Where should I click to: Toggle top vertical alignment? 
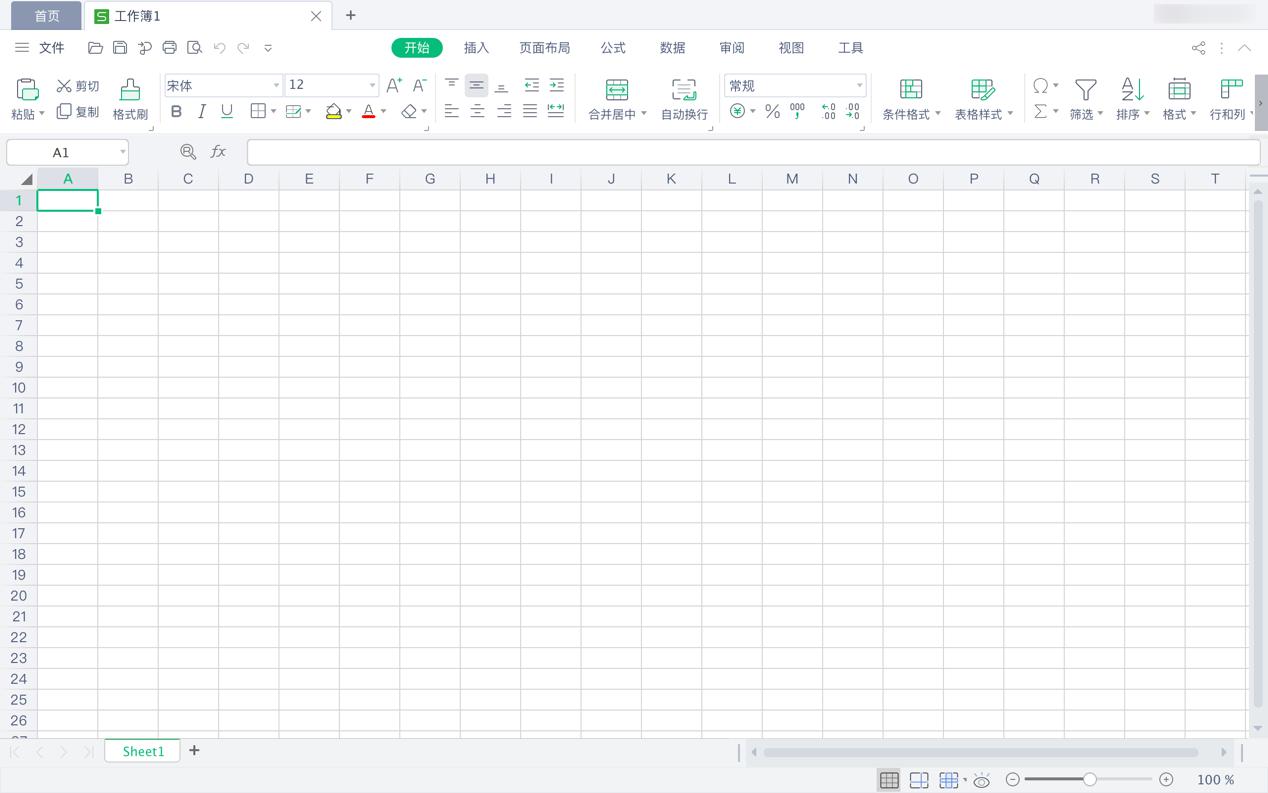[452, 86]
